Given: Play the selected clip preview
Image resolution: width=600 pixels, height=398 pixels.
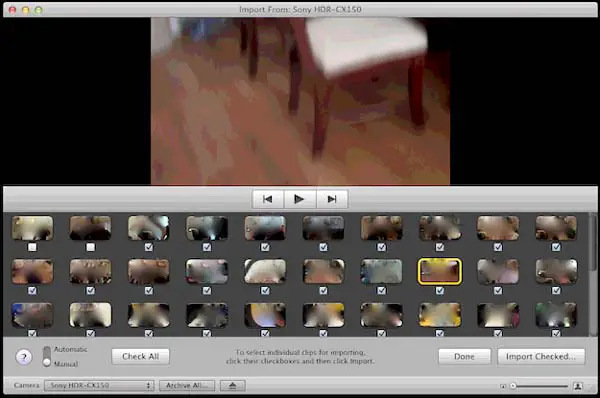Looking at the screenshot, I should pyautogui.click(x=300, y=199).
